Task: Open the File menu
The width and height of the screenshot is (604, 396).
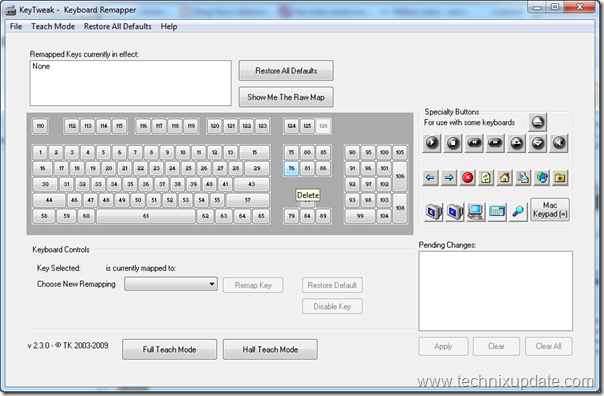Action: click(x=16, y=27)
